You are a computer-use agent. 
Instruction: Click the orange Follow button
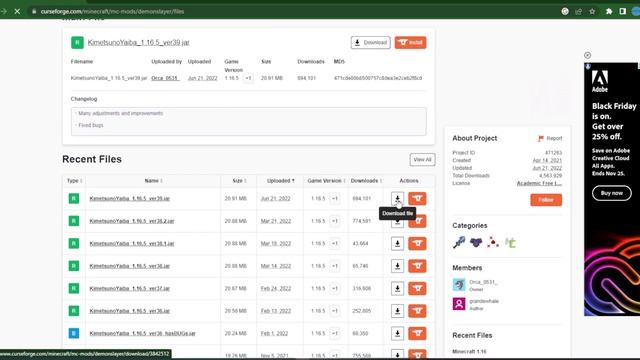[546, 200]
